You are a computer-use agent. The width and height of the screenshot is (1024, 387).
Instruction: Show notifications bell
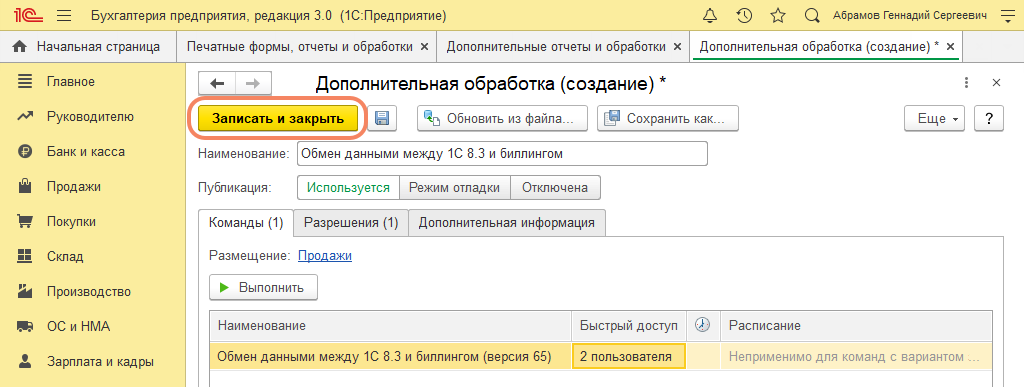[709, 15]
